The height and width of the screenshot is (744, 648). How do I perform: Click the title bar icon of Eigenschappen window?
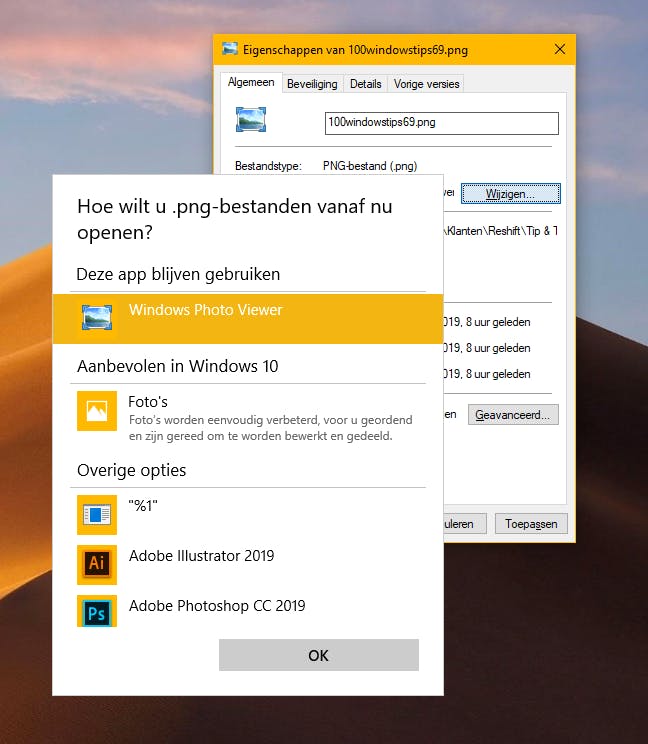pyautogui.click(x=230, y=49)
